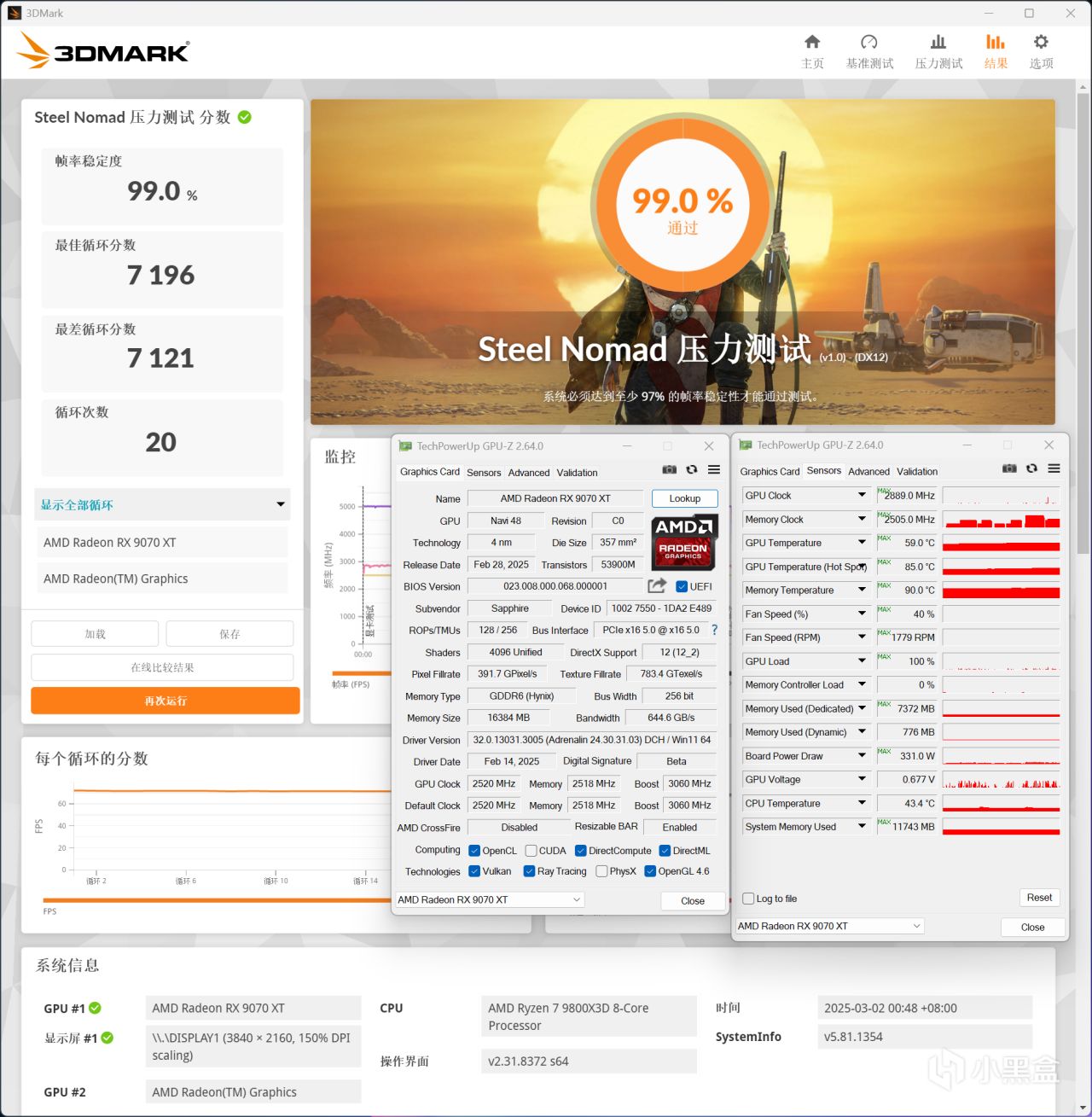Click the 3DMark logo
This screenshot has height=1117, width=1092.
tap(103, 51)
